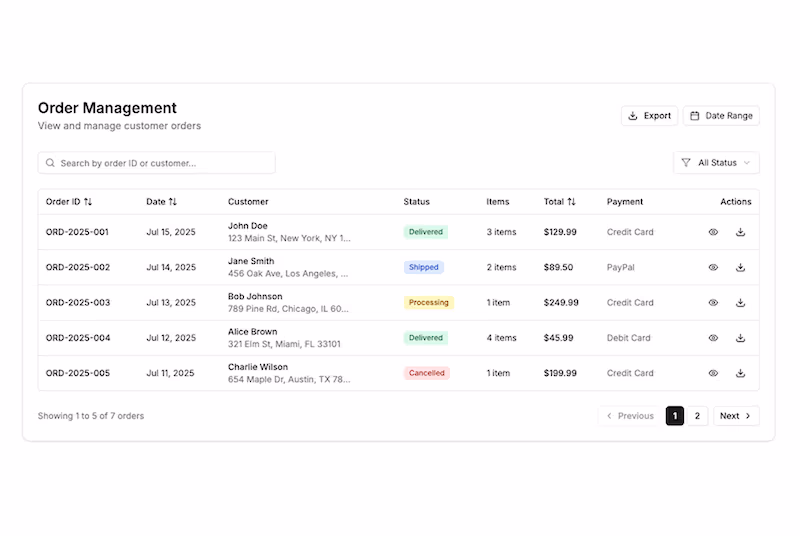The width and height of the screenshot is (800, 536).
Task: Click the Processing status badge
Action: (429, 302)
